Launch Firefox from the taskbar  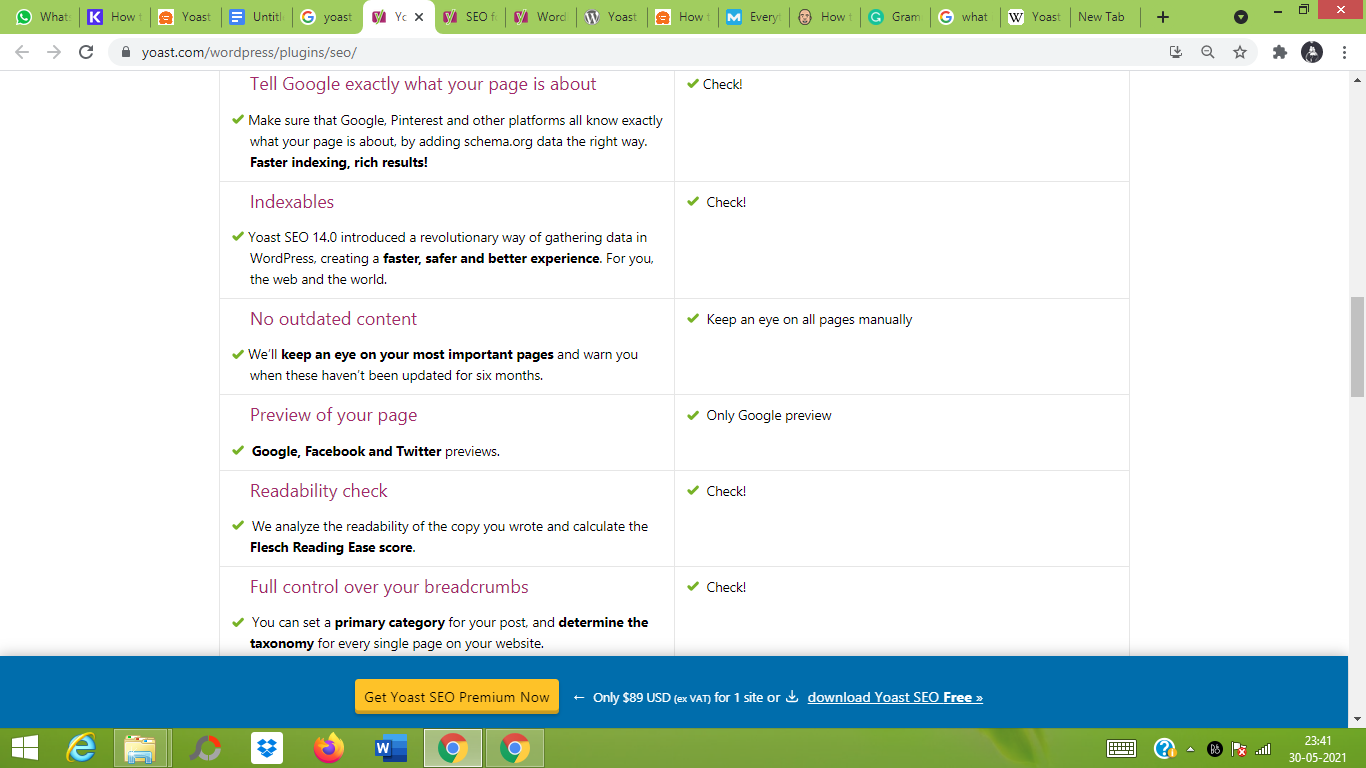pyautogui.click(x=328, y=748)
